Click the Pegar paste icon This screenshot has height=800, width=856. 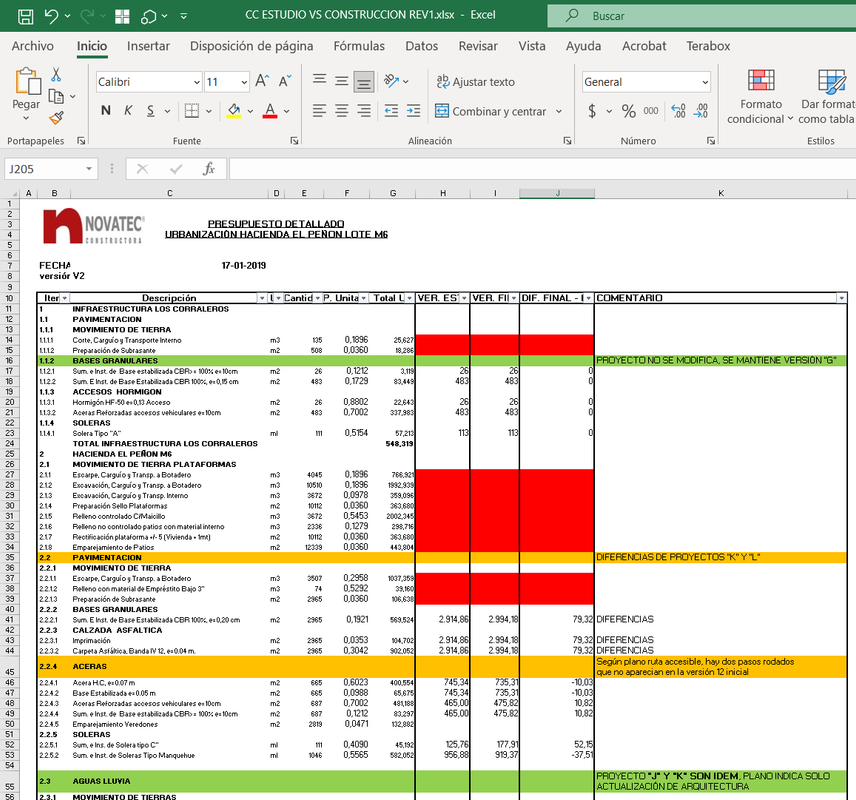click(27, 81)
